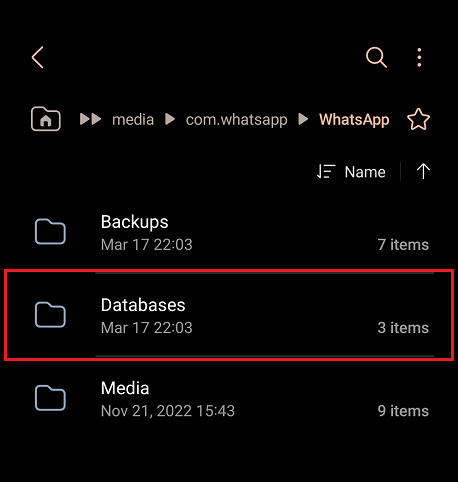
Task: Go to home storage folder icon
Action: coord(46,119)
